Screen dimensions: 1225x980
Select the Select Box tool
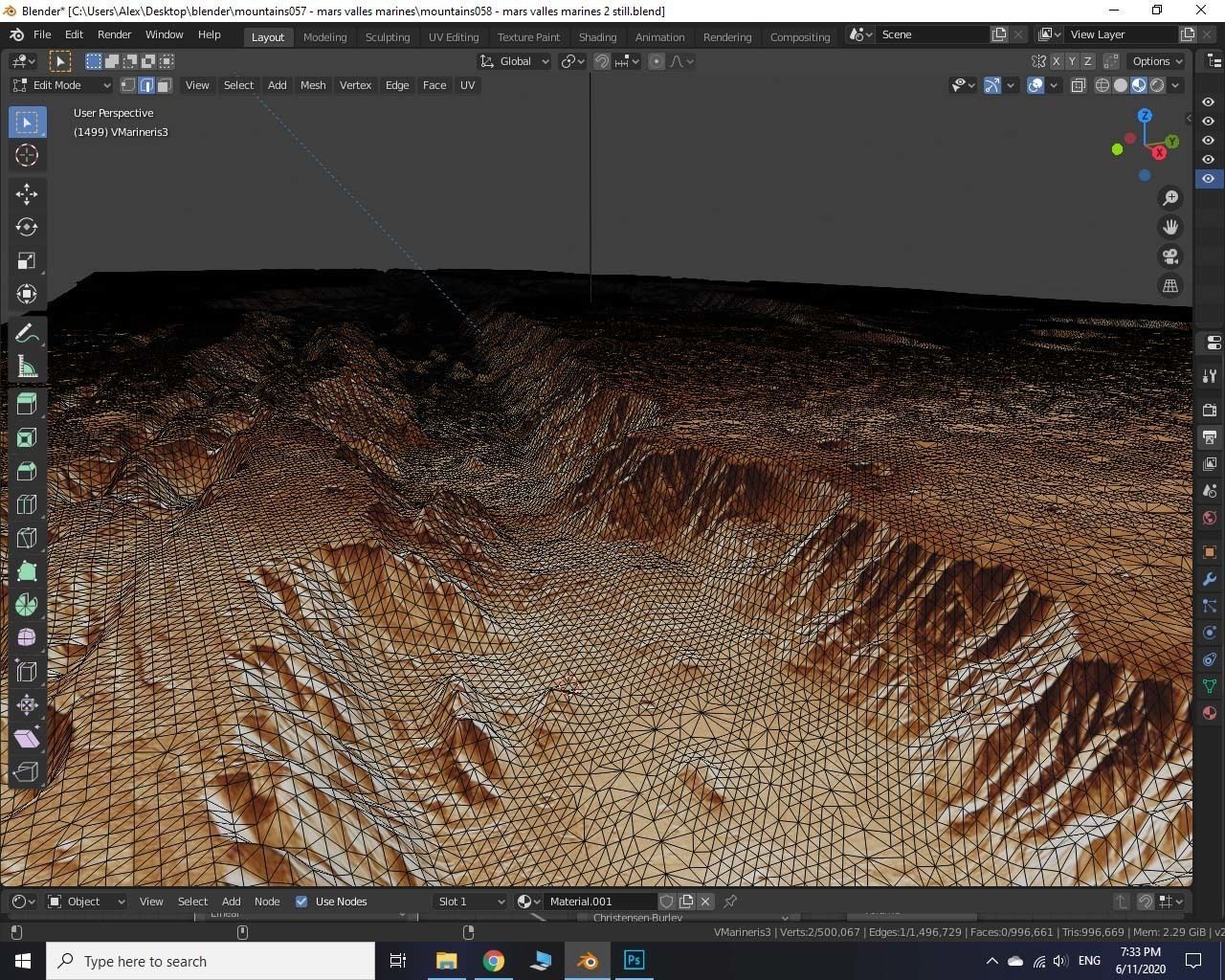[27, 122]
